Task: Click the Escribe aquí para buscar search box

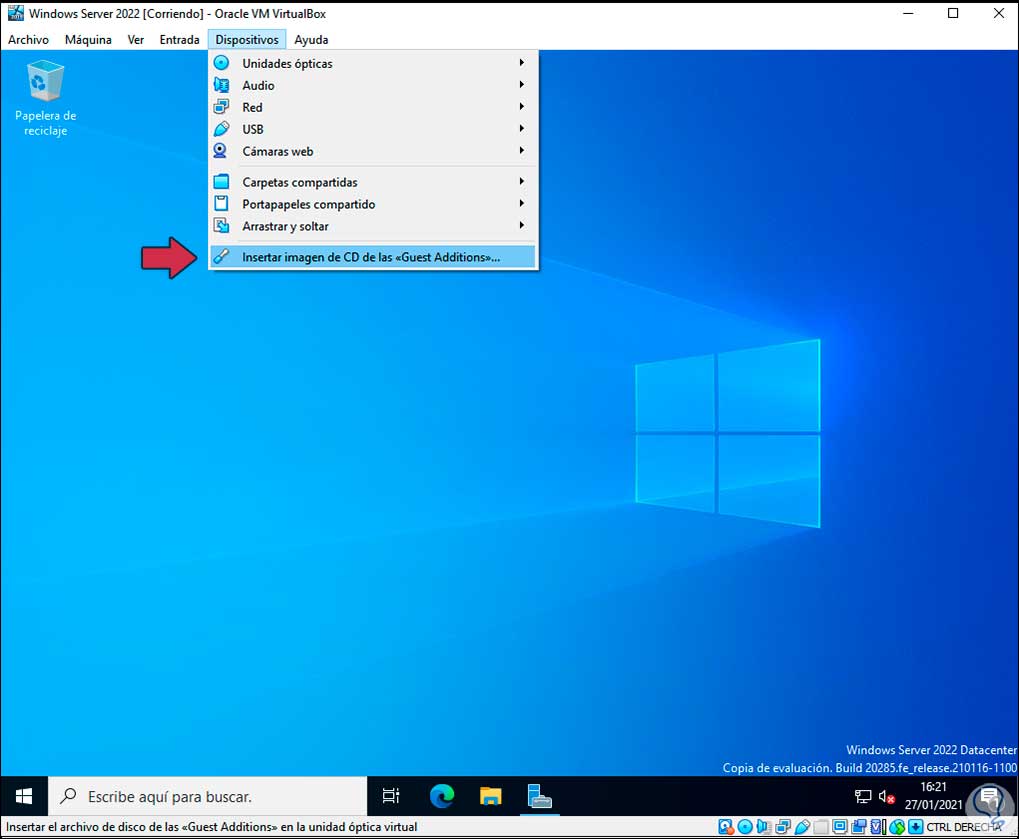Action: [x=208, y=796]
